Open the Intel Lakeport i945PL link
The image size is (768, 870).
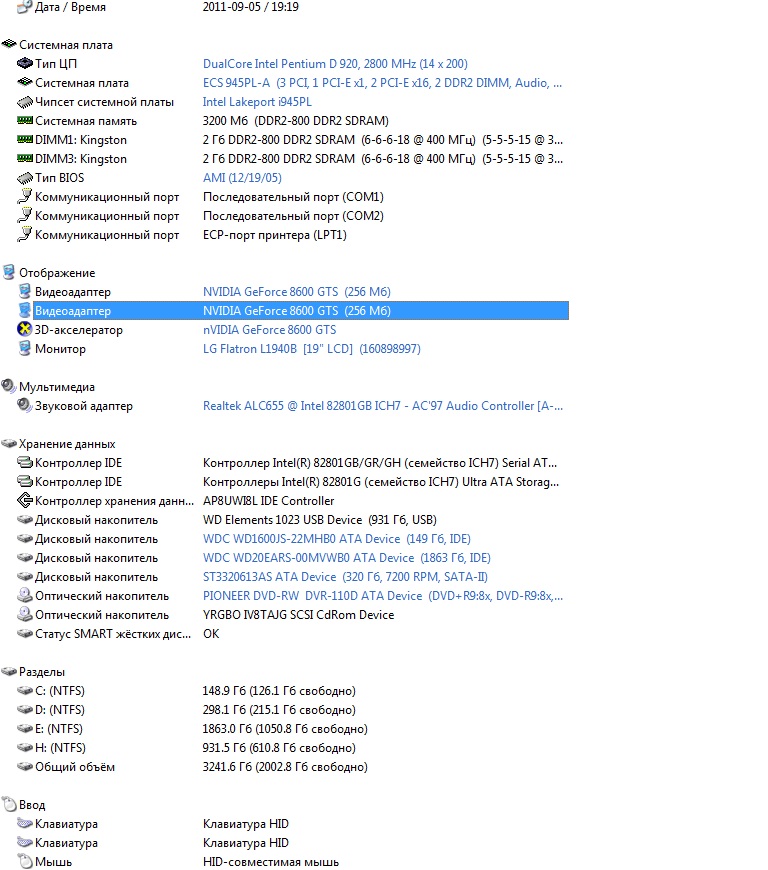pos(257,102)
